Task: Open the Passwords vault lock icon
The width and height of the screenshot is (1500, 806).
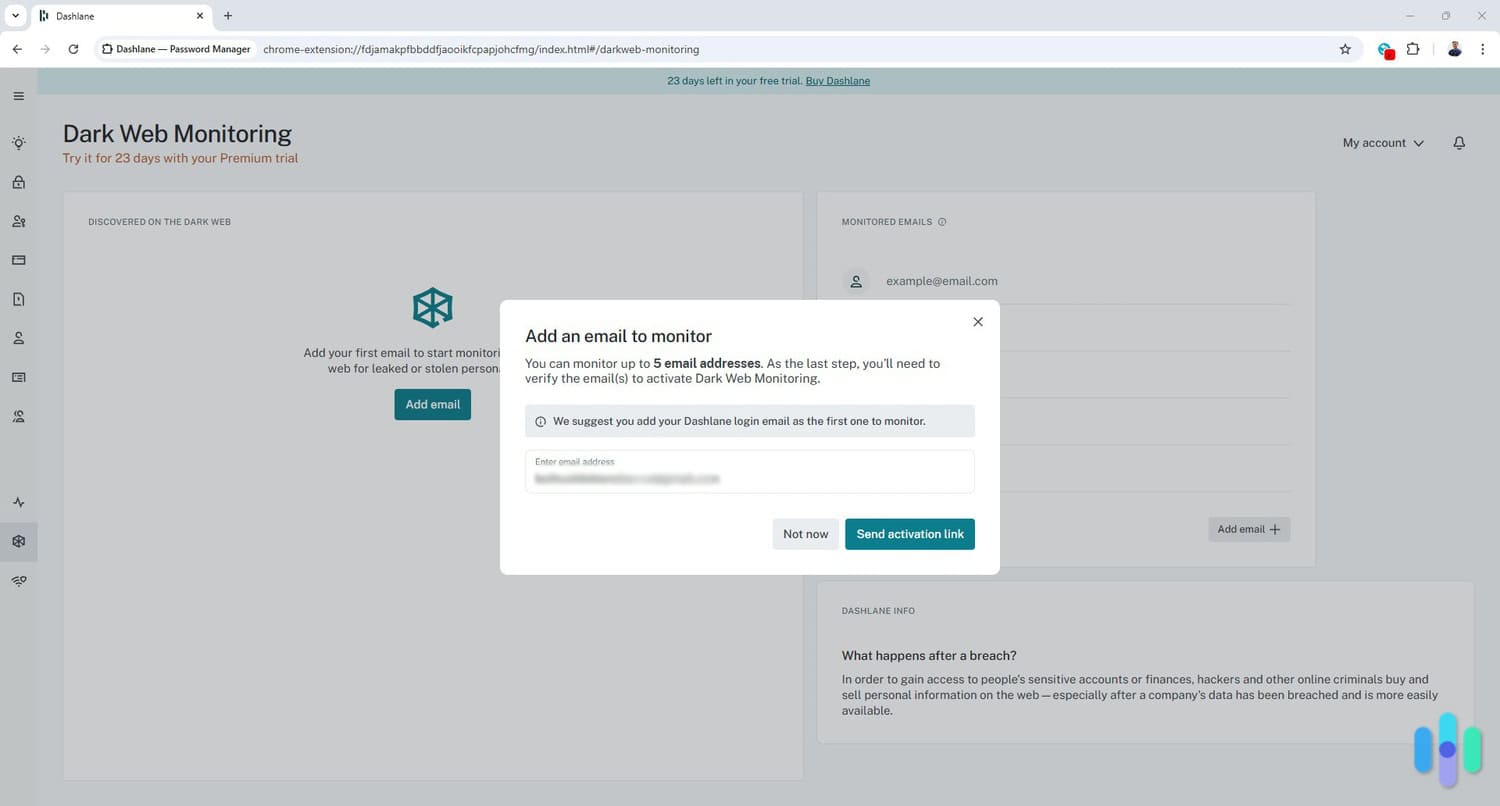Action: [x=18, y=182]
